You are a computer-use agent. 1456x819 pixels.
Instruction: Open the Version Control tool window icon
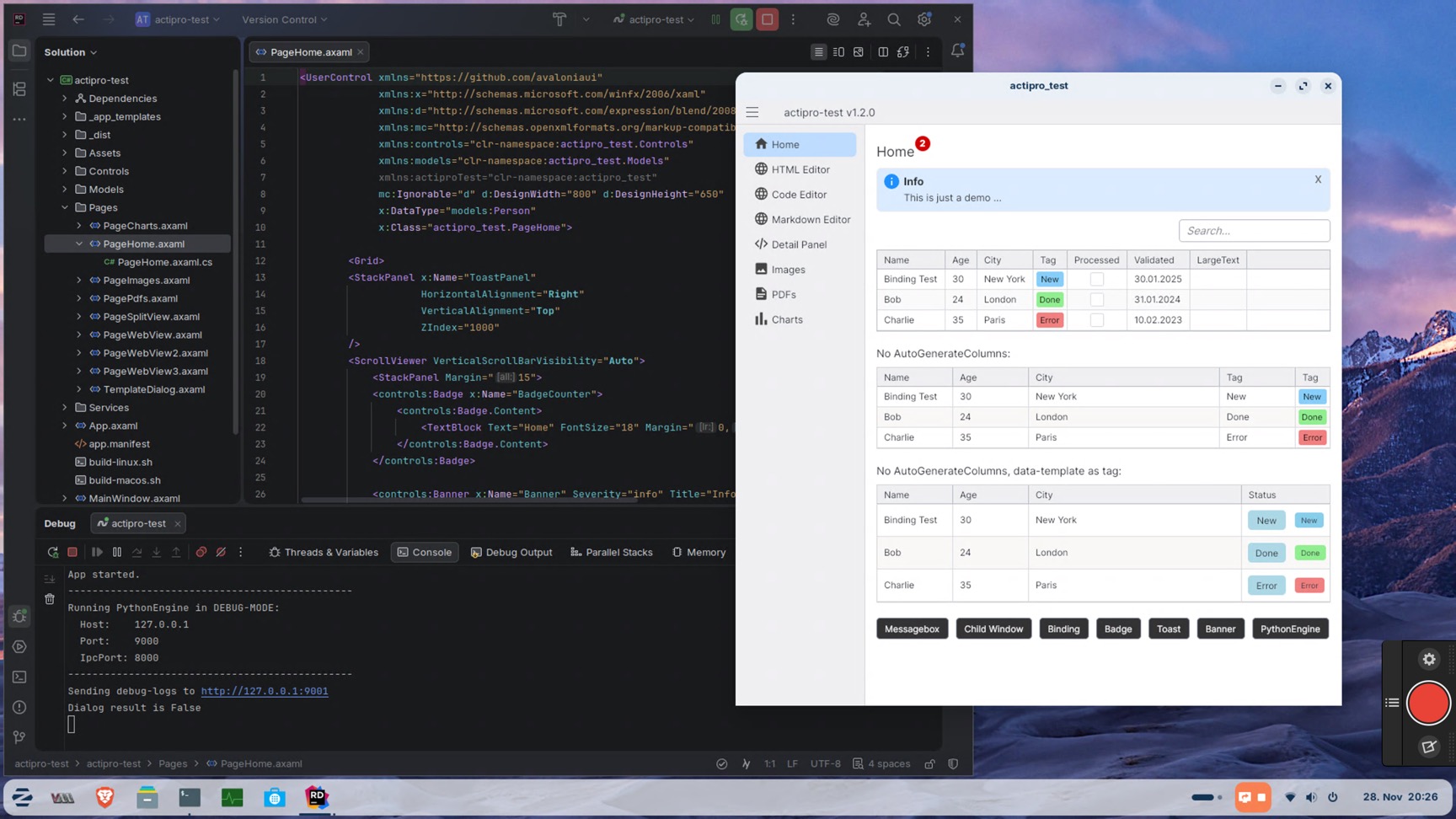tap(19, 736)
